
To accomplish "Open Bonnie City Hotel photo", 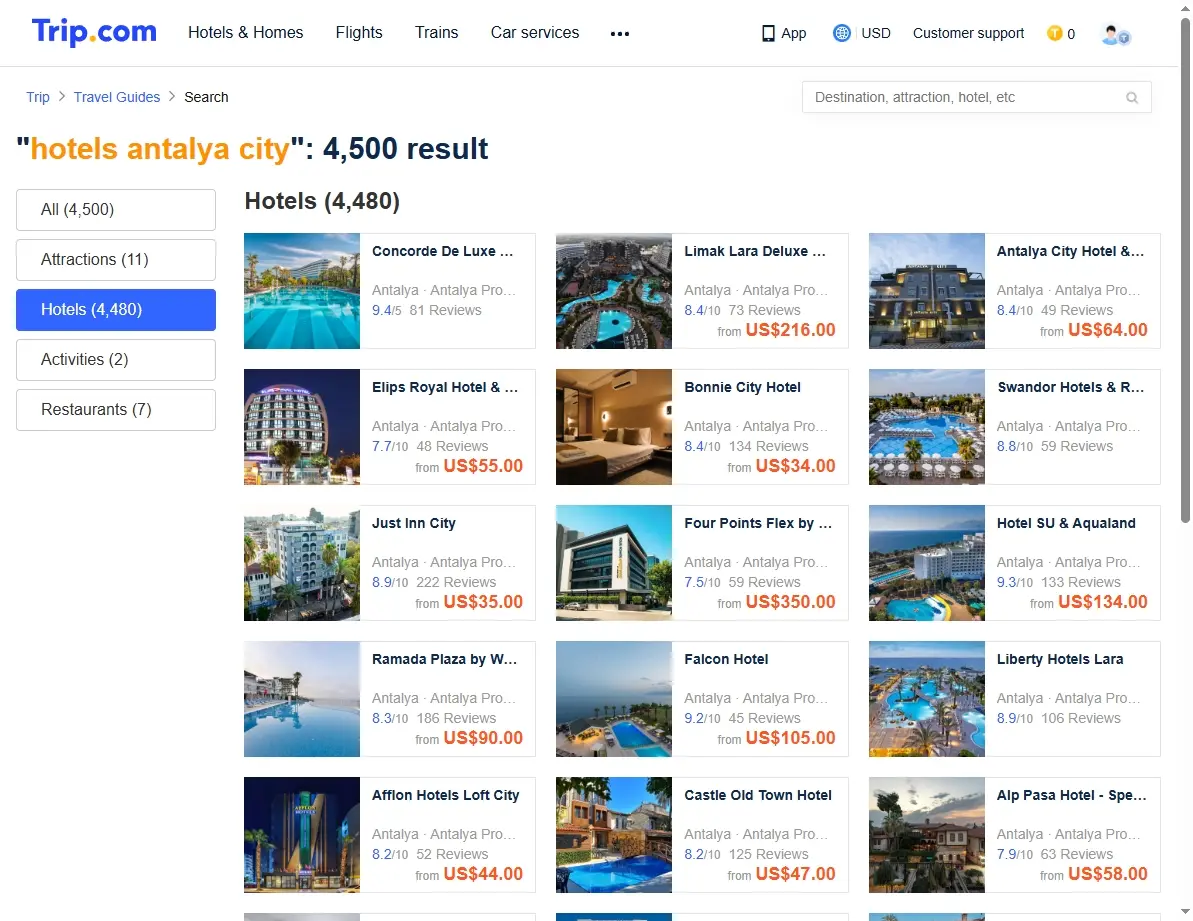I will [614, 427].
